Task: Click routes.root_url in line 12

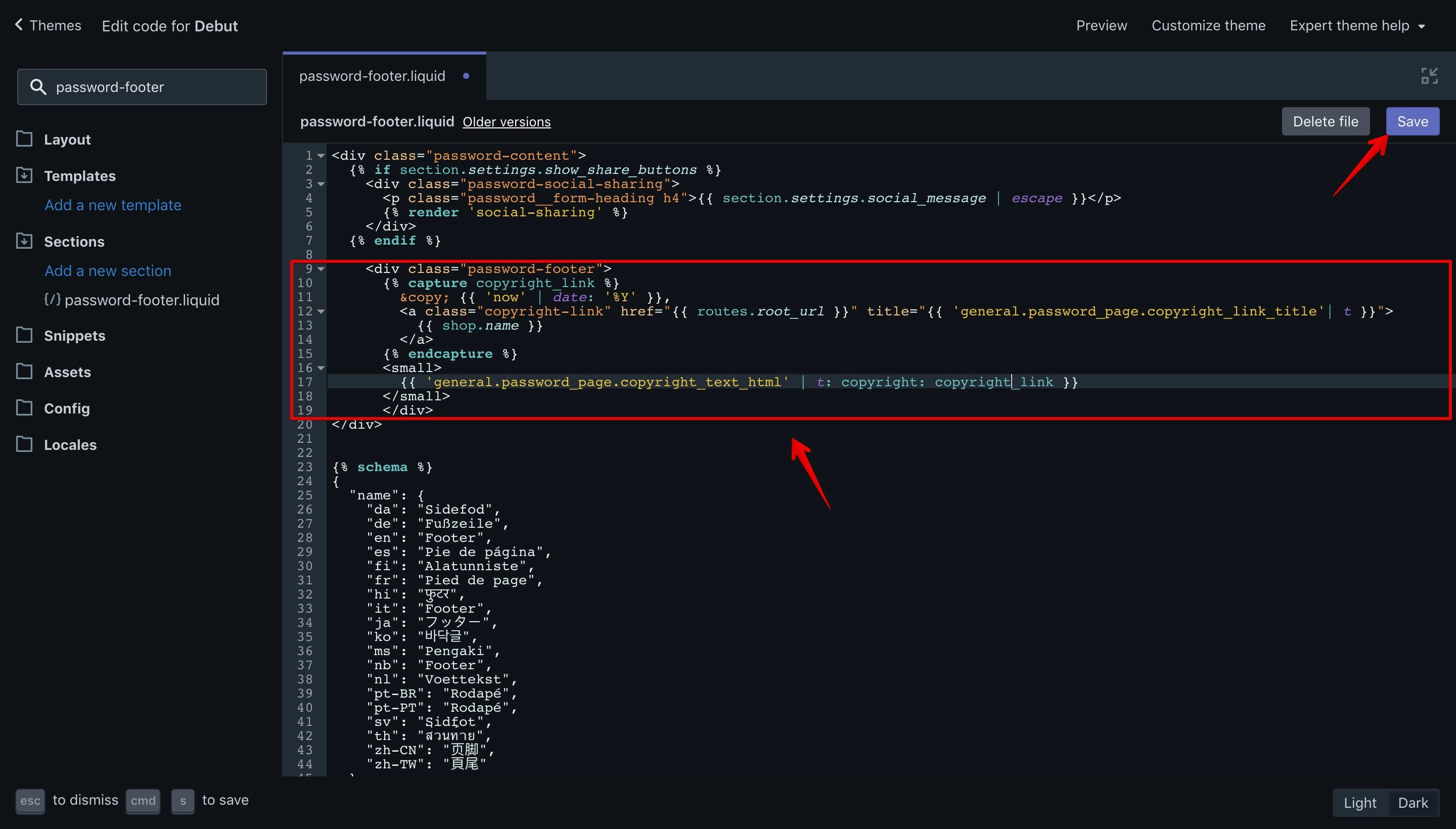Action: [x=760, y=311]
